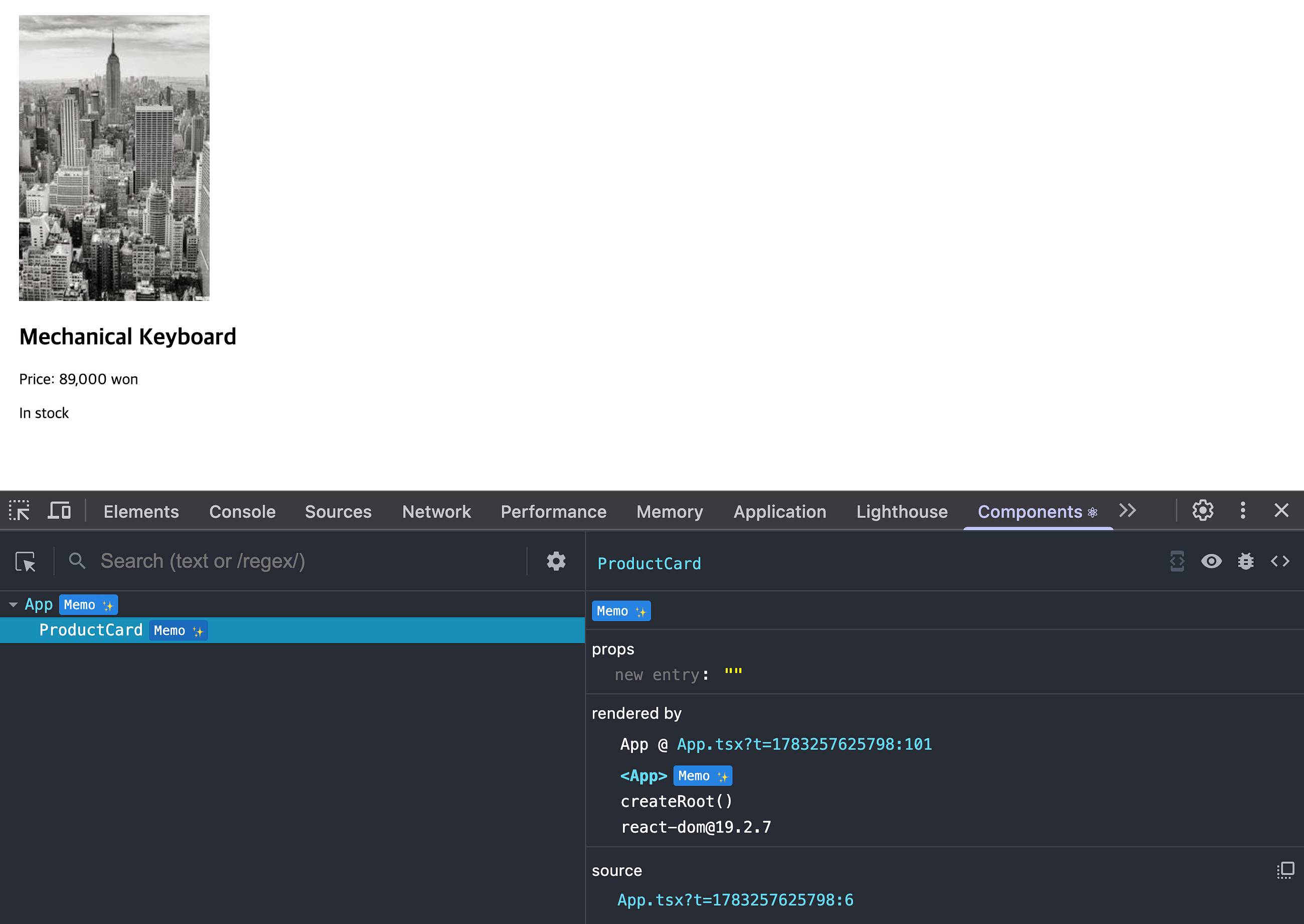Switch to the Lighthouse tab
Viewport: 1304px width, 924px height.
pos(902,512)
